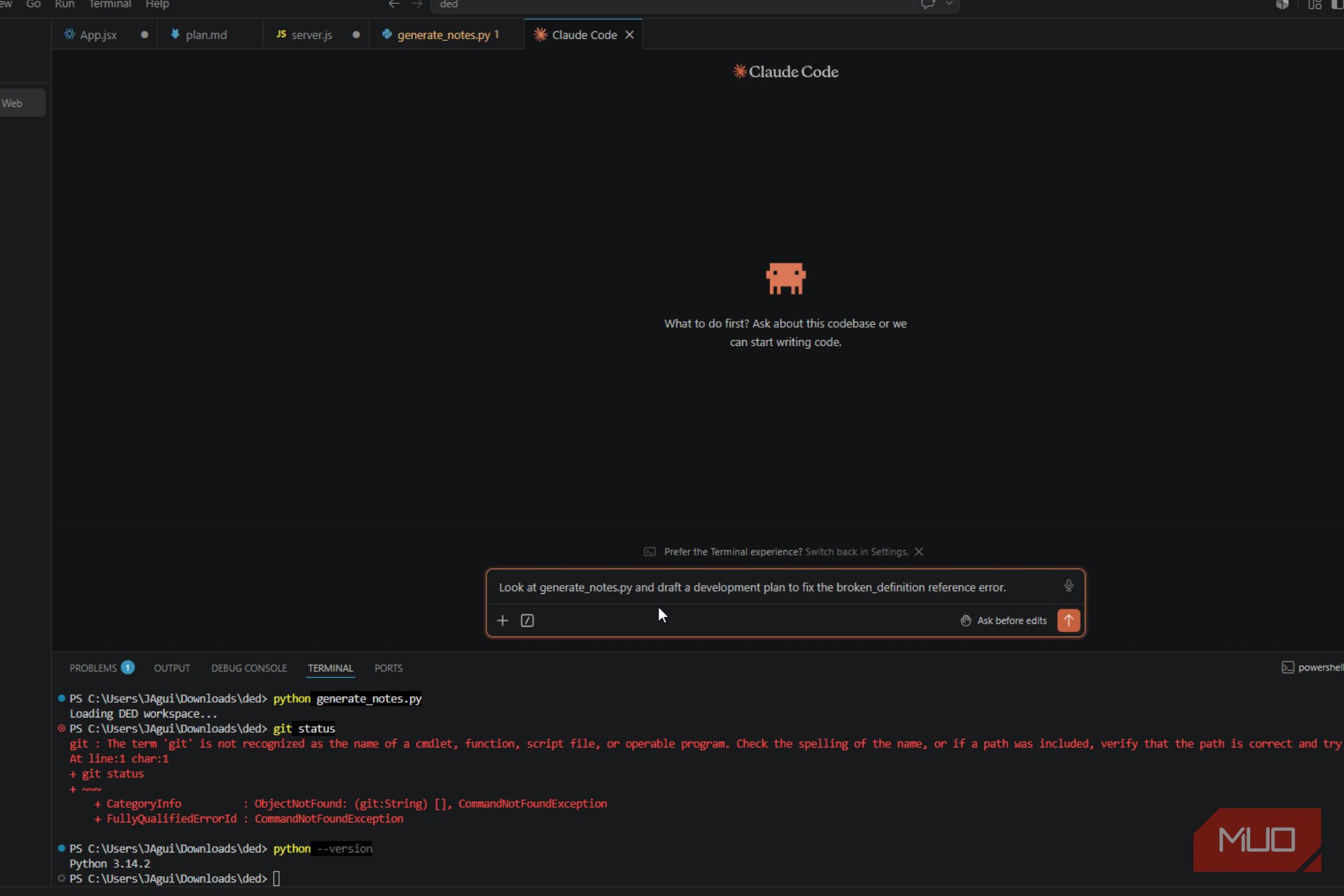Open the Problems panel tab
The height and width of the screenshot is (896, 1344).
point(93,668)
